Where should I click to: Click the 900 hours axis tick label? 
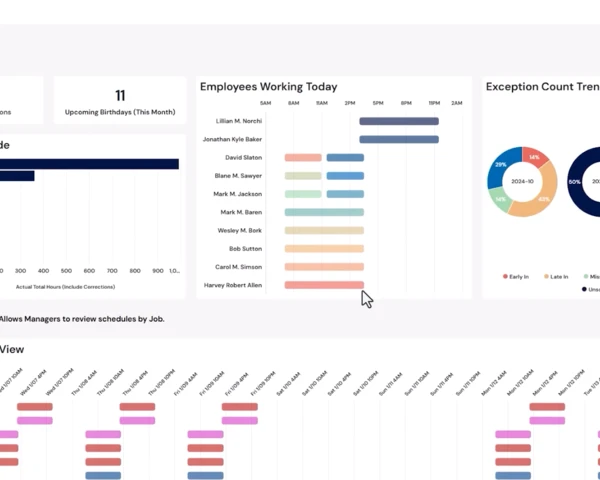tap(158, 271)
